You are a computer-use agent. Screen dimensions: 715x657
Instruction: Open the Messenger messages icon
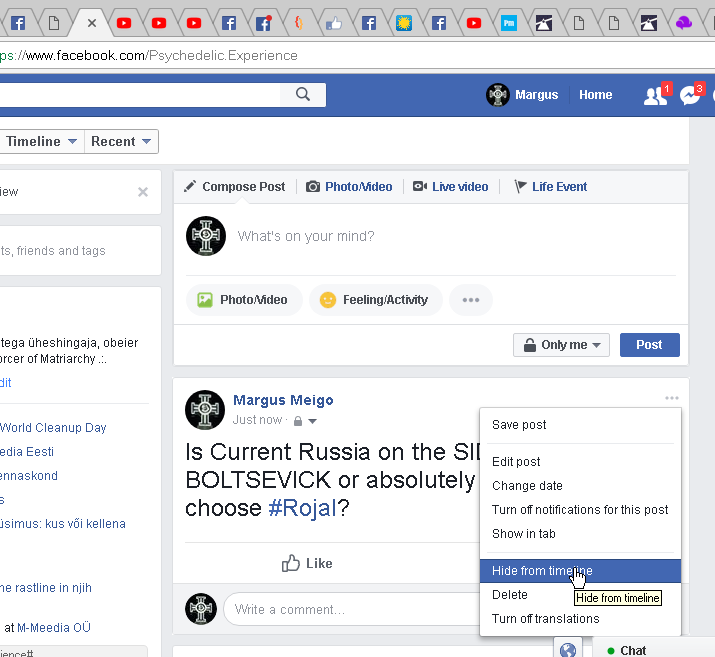click(689, 96)
